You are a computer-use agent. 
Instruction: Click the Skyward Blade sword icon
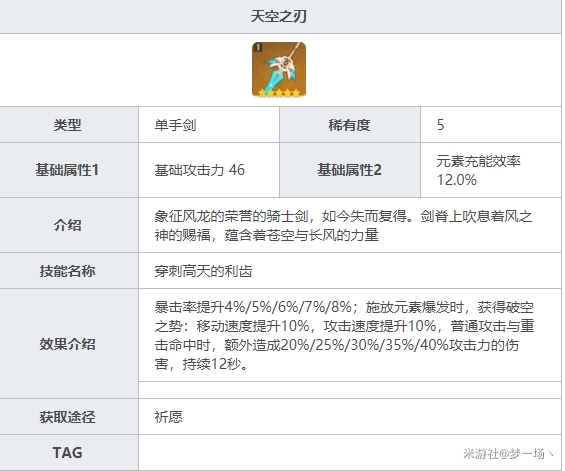[279, 70]
